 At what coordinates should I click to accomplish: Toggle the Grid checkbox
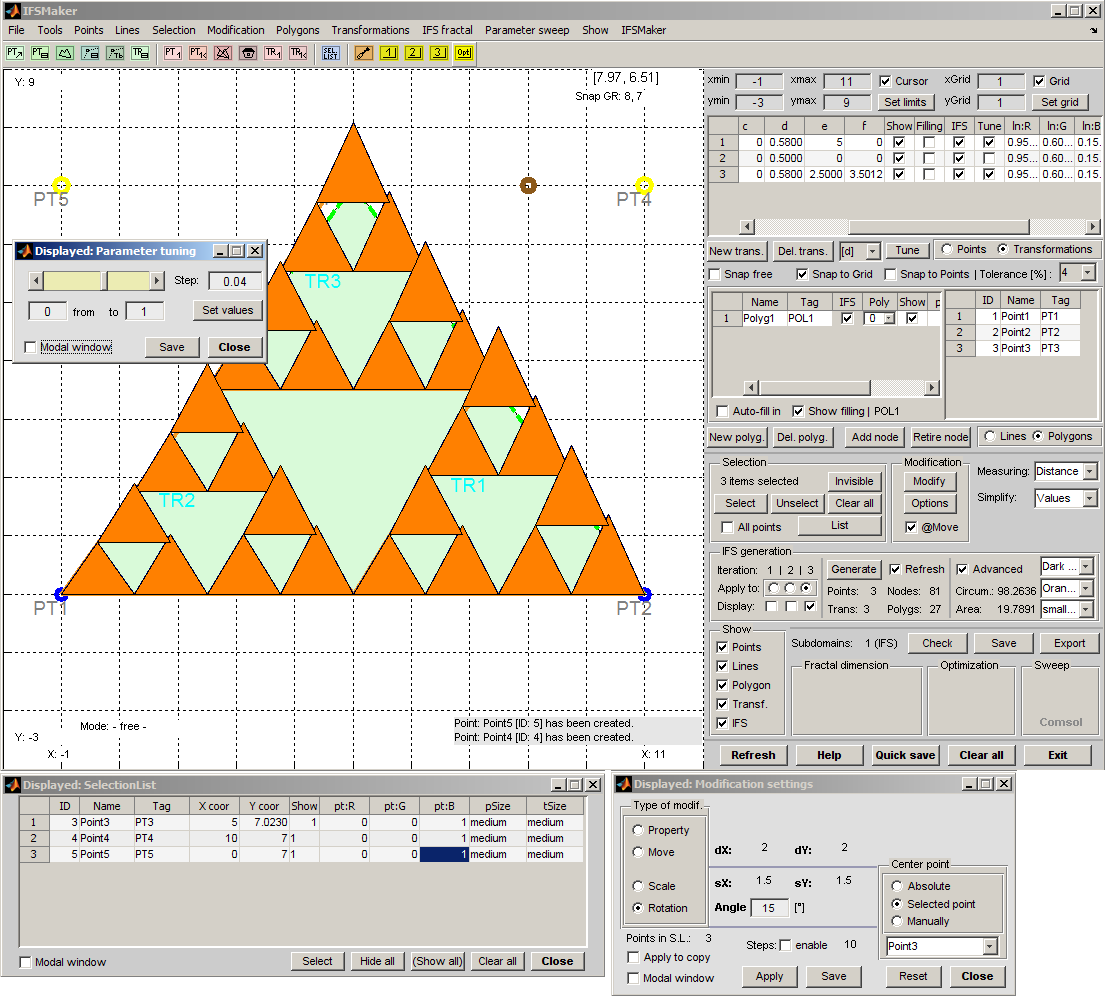[x=1039, y=81]
